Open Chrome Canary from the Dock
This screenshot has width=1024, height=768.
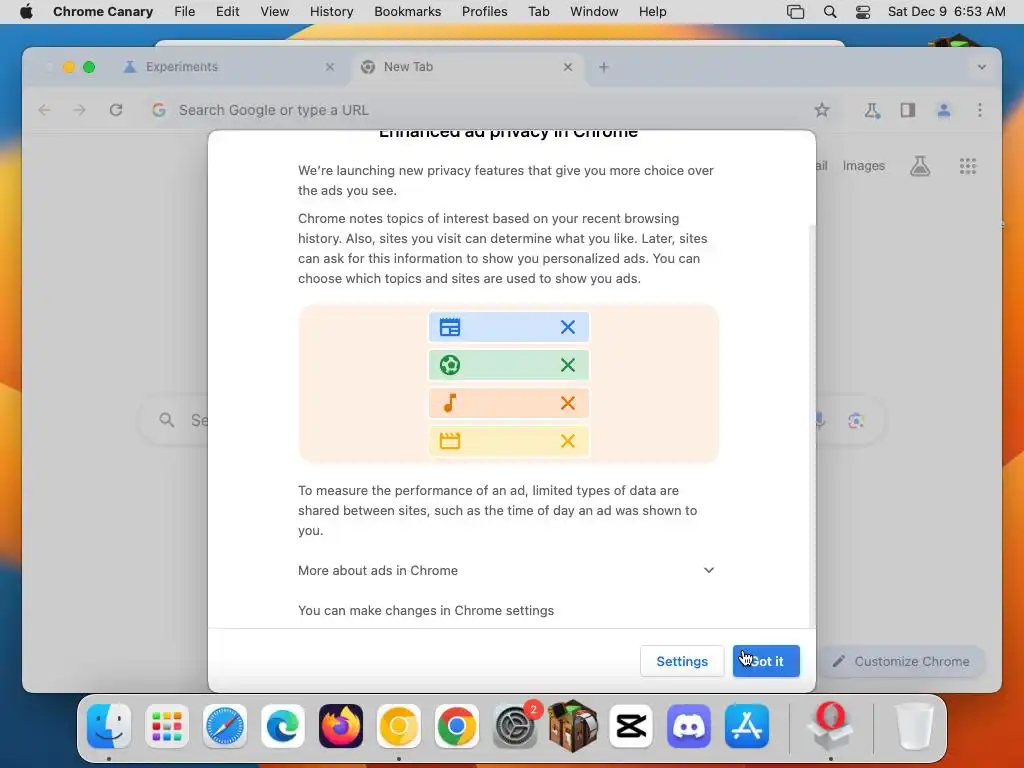tap(399, 726)
